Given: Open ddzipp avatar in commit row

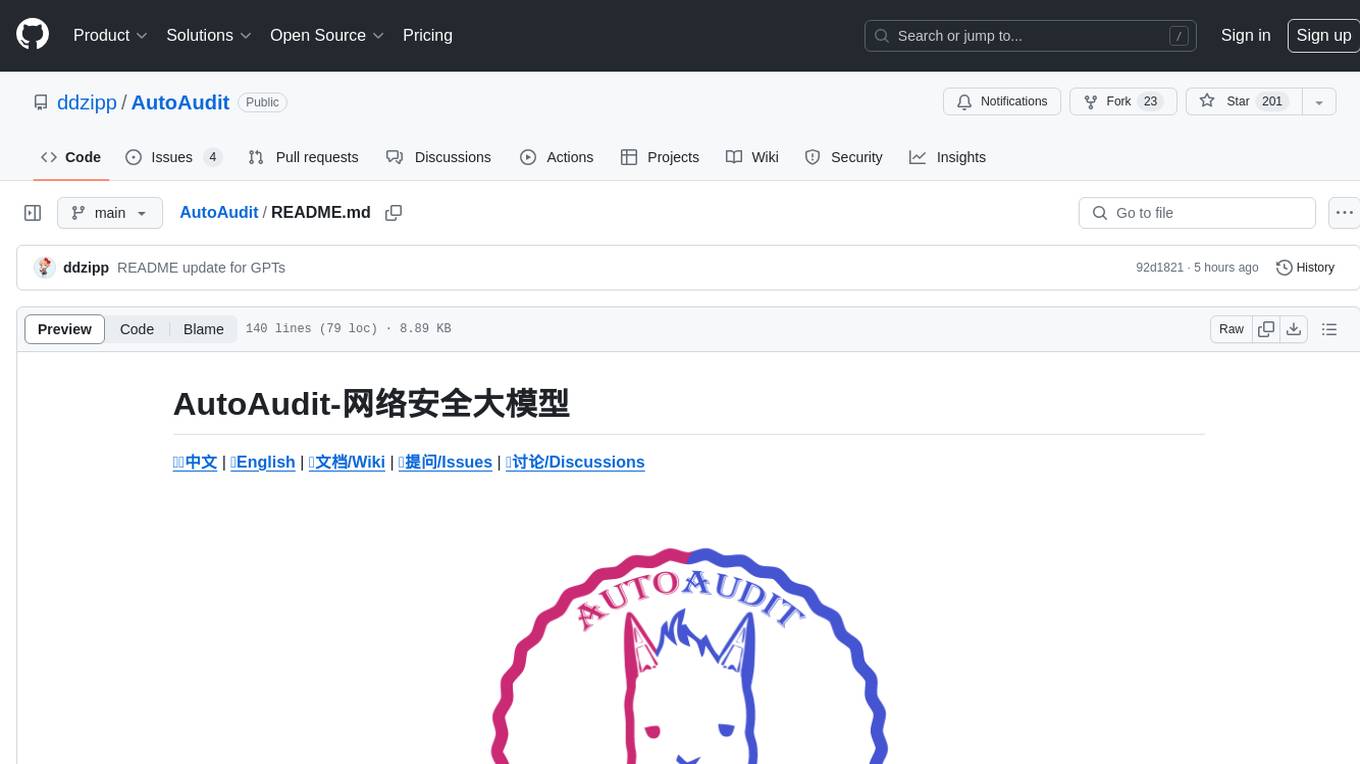Looking at the screenshot, I should point(44,268).
